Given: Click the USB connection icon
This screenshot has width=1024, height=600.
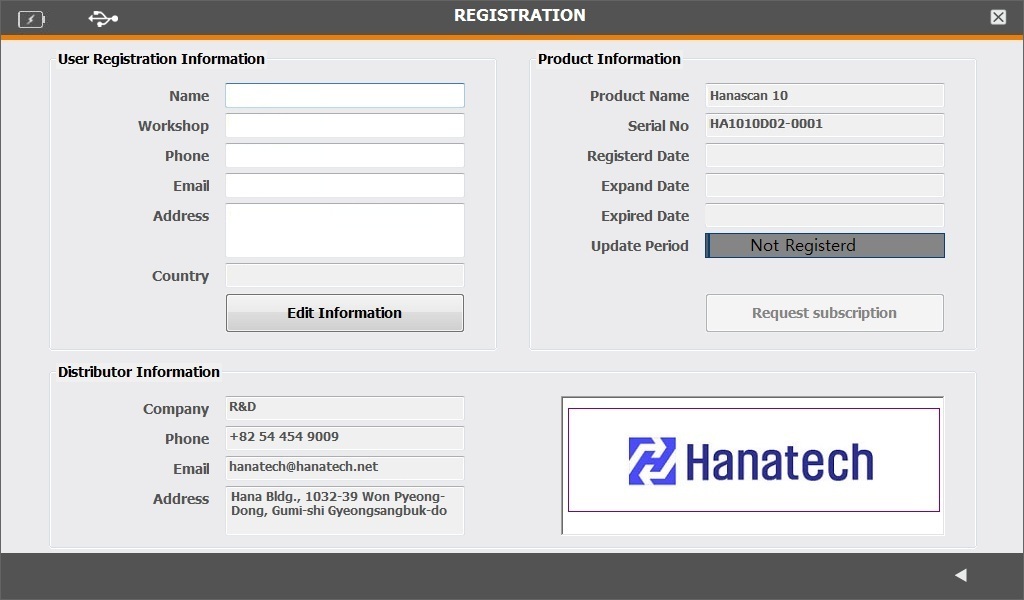Looking at the screenshot, I should (102, 18).
